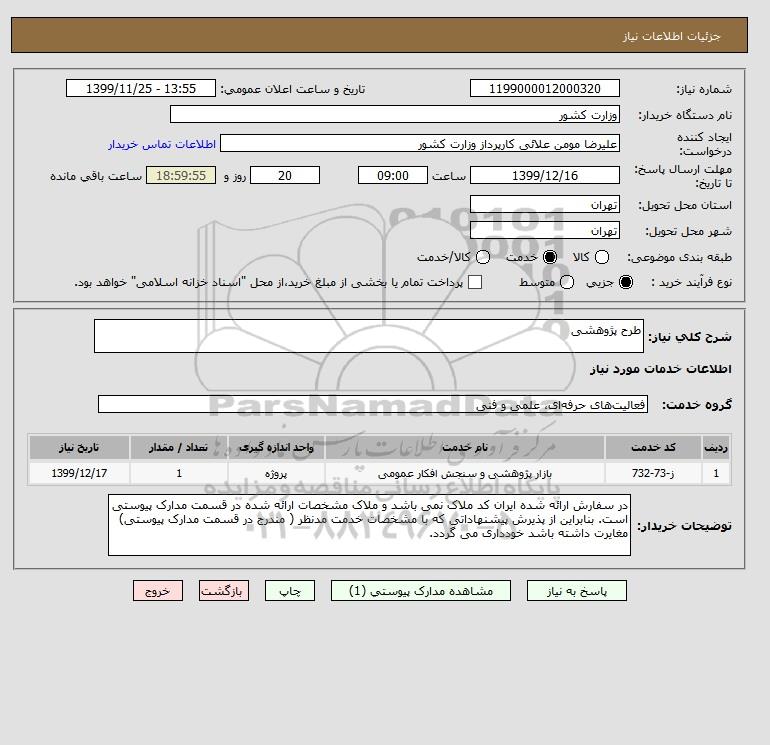This screenshot has height=745, width=770.
Task: Click the ساعت باقی مانده label
Action: (96, 176)
